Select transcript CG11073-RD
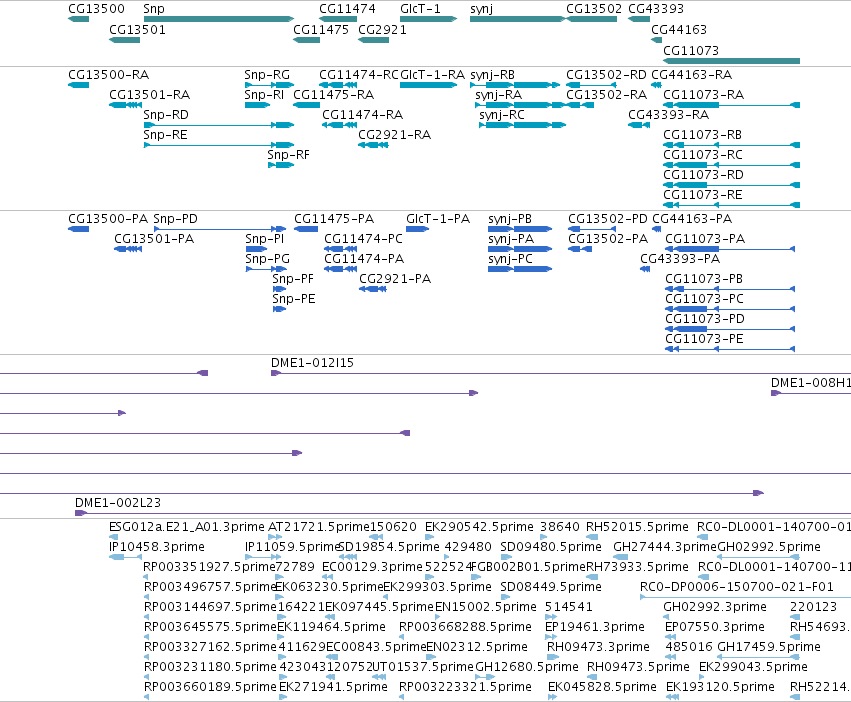Viewport: 851px width, 702px height. [x=732, y=185]
